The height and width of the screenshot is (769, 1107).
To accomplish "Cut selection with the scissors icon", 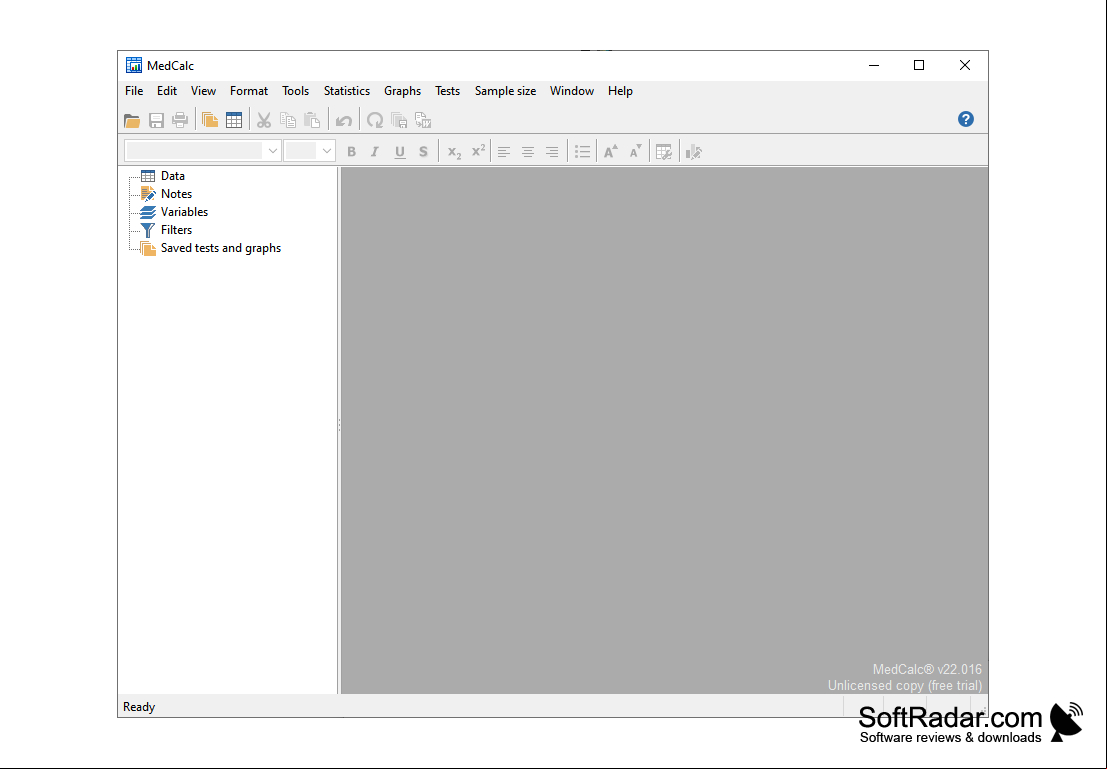I will tap(263, 121).
